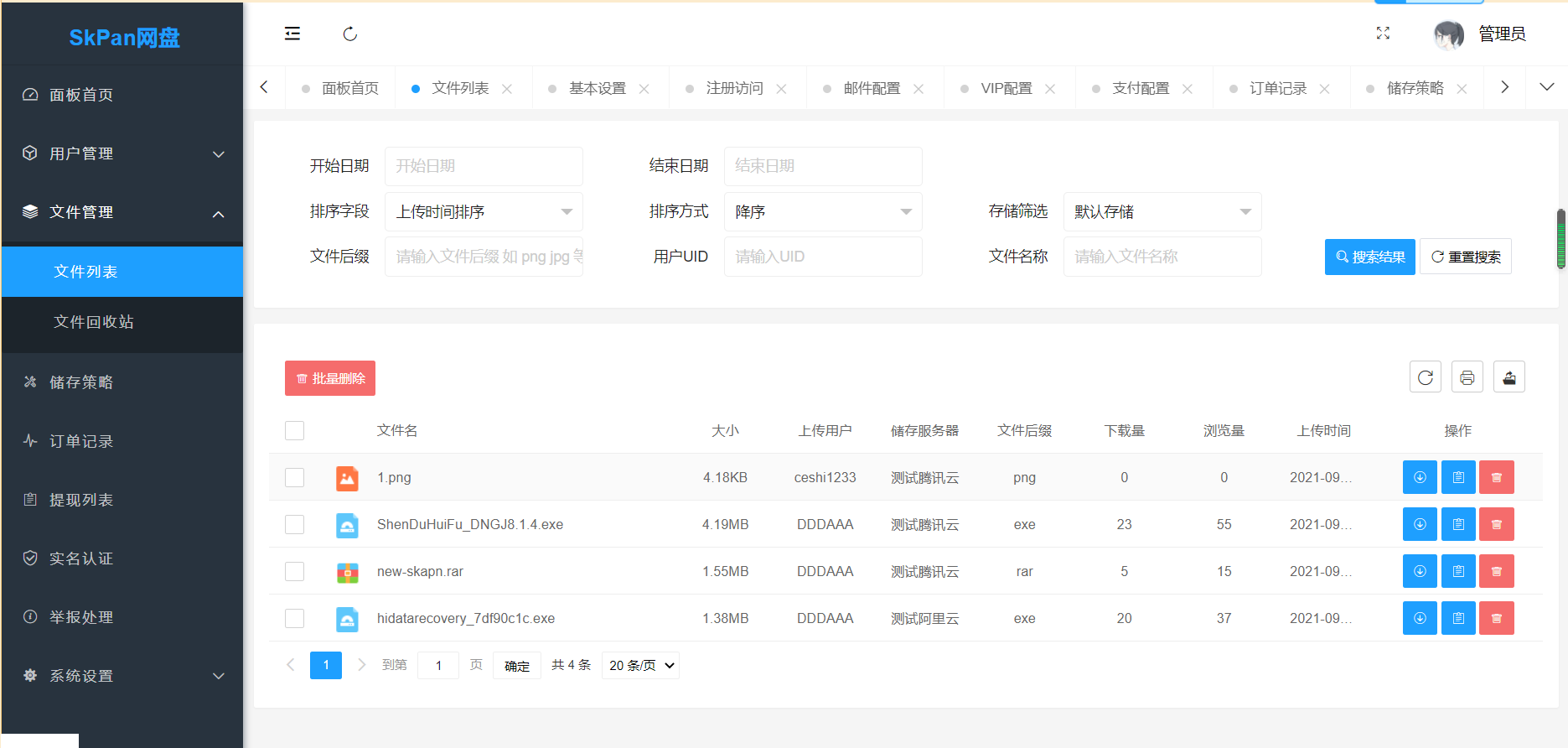The image size is (1568, 748).
Task: Tick the select-all checkbox in the table header
Action: (294, 430)
